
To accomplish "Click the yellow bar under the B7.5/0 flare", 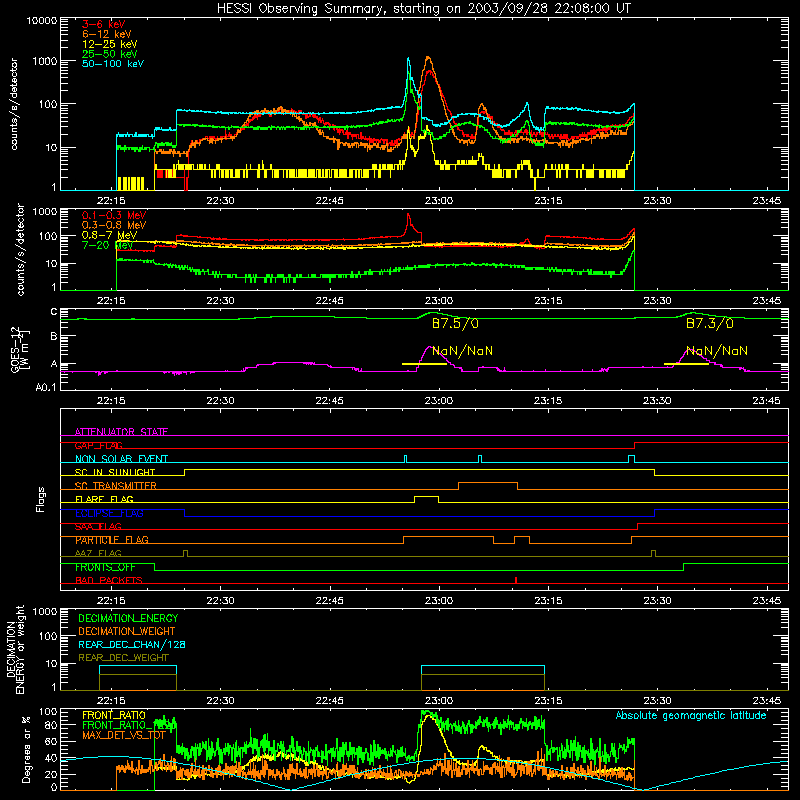I will click(x=424, y=364).
